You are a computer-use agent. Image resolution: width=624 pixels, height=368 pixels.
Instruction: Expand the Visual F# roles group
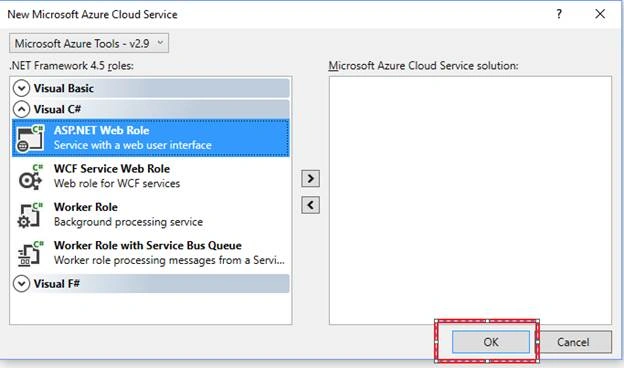pyautogui.click(x=21, y=284)
